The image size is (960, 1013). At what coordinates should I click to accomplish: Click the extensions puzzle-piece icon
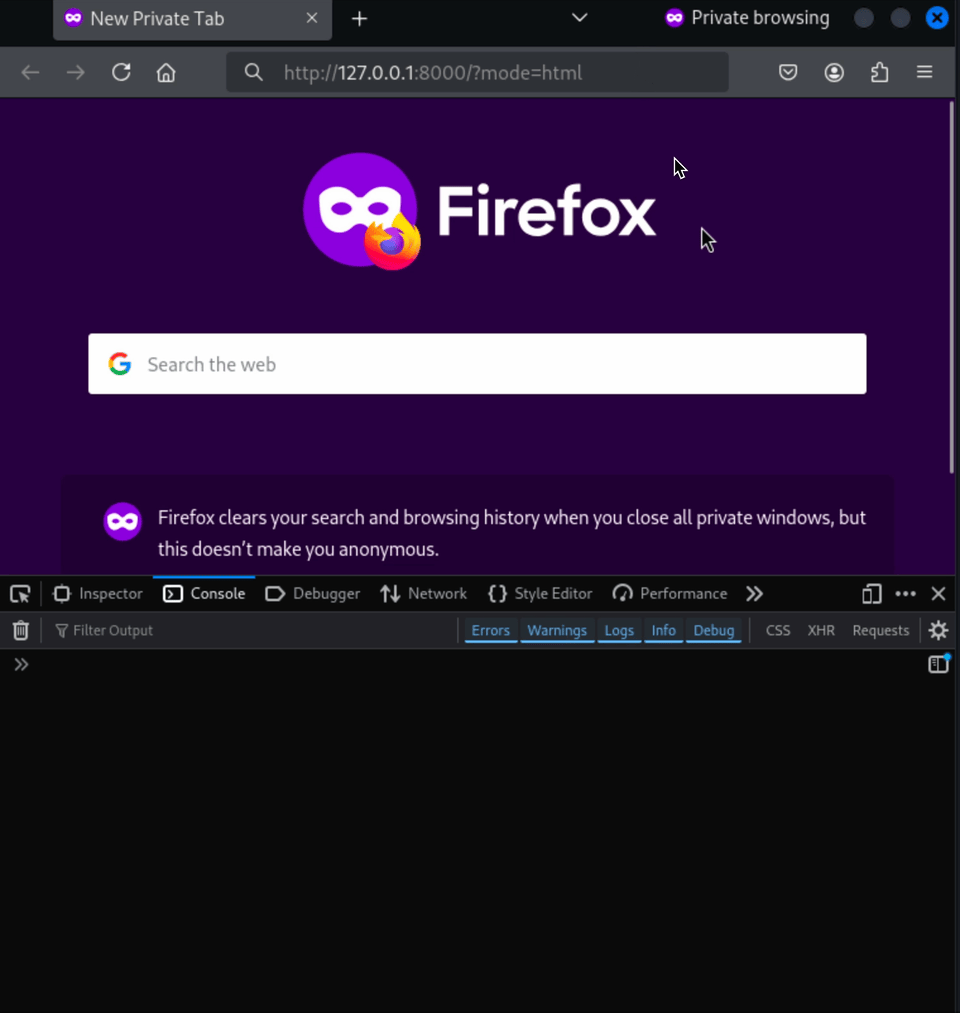879,71
